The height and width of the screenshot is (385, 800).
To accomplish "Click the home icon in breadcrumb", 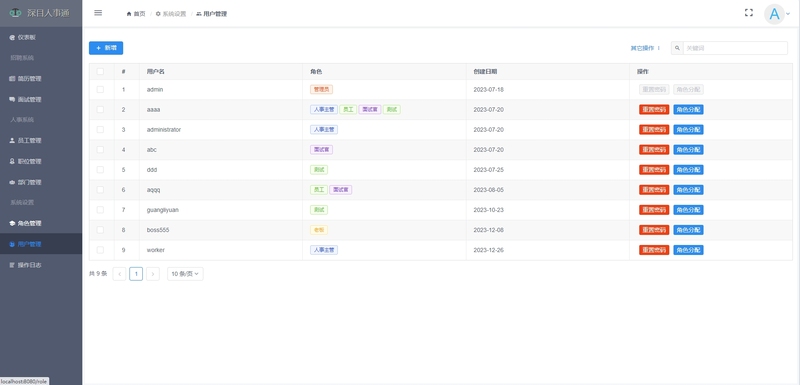I will click(x=129, y=14).
